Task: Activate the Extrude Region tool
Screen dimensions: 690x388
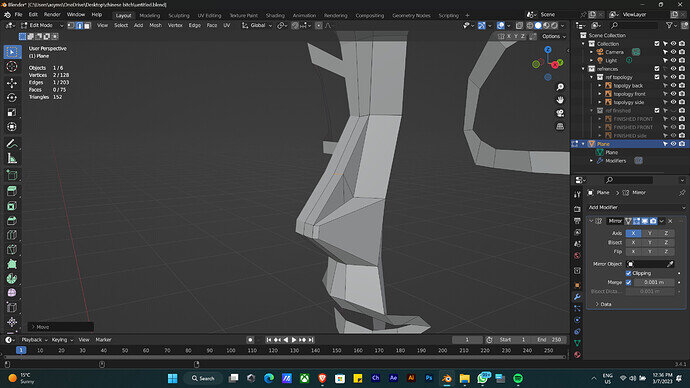Action: coord(12,191)
